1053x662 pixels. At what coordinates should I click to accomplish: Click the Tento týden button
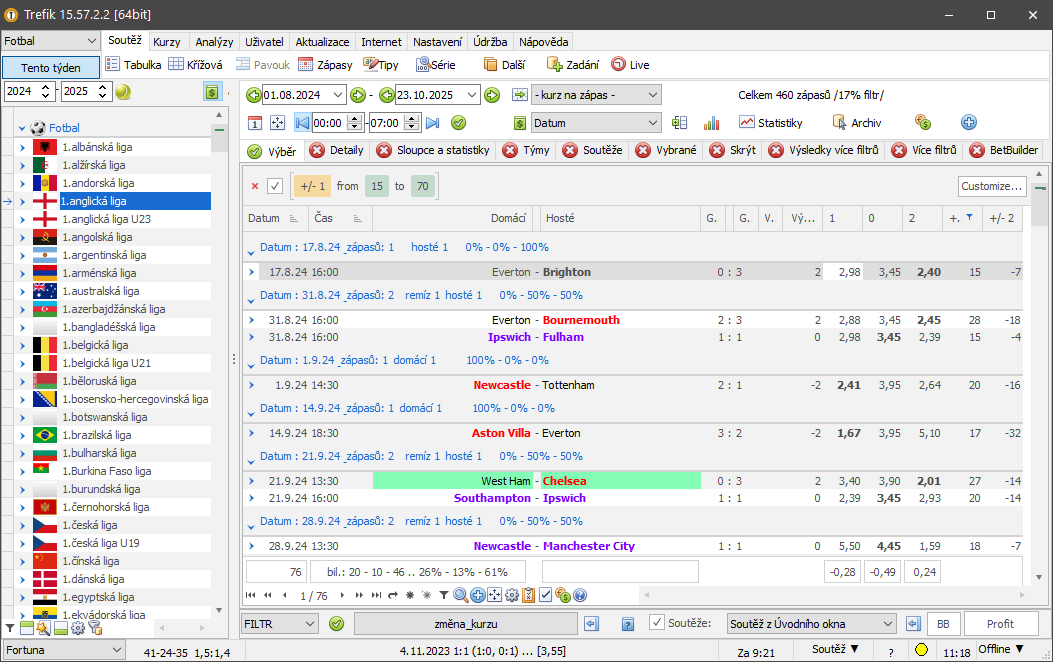point(50,67)
